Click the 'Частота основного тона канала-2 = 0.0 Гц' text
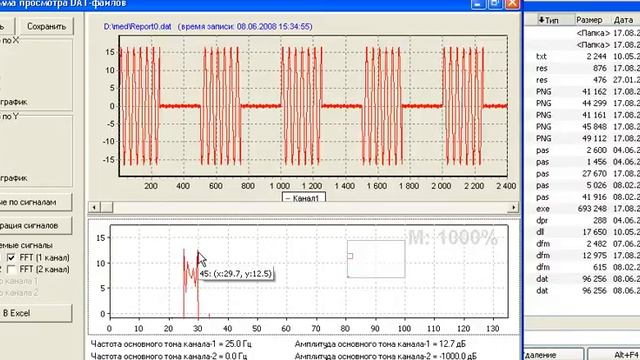The image size is (640, 360). click(169, 356)
